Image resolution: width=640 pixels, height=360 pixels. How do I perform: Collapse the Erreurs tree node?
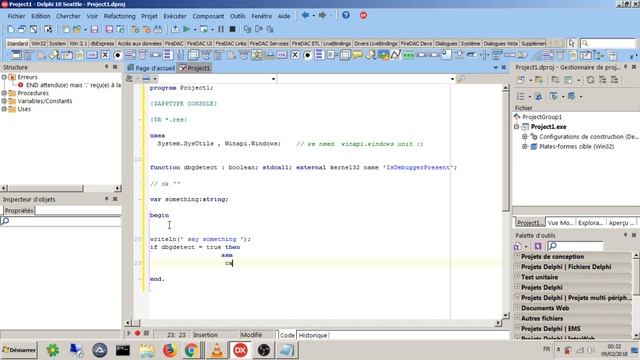[x=4, y=77]
